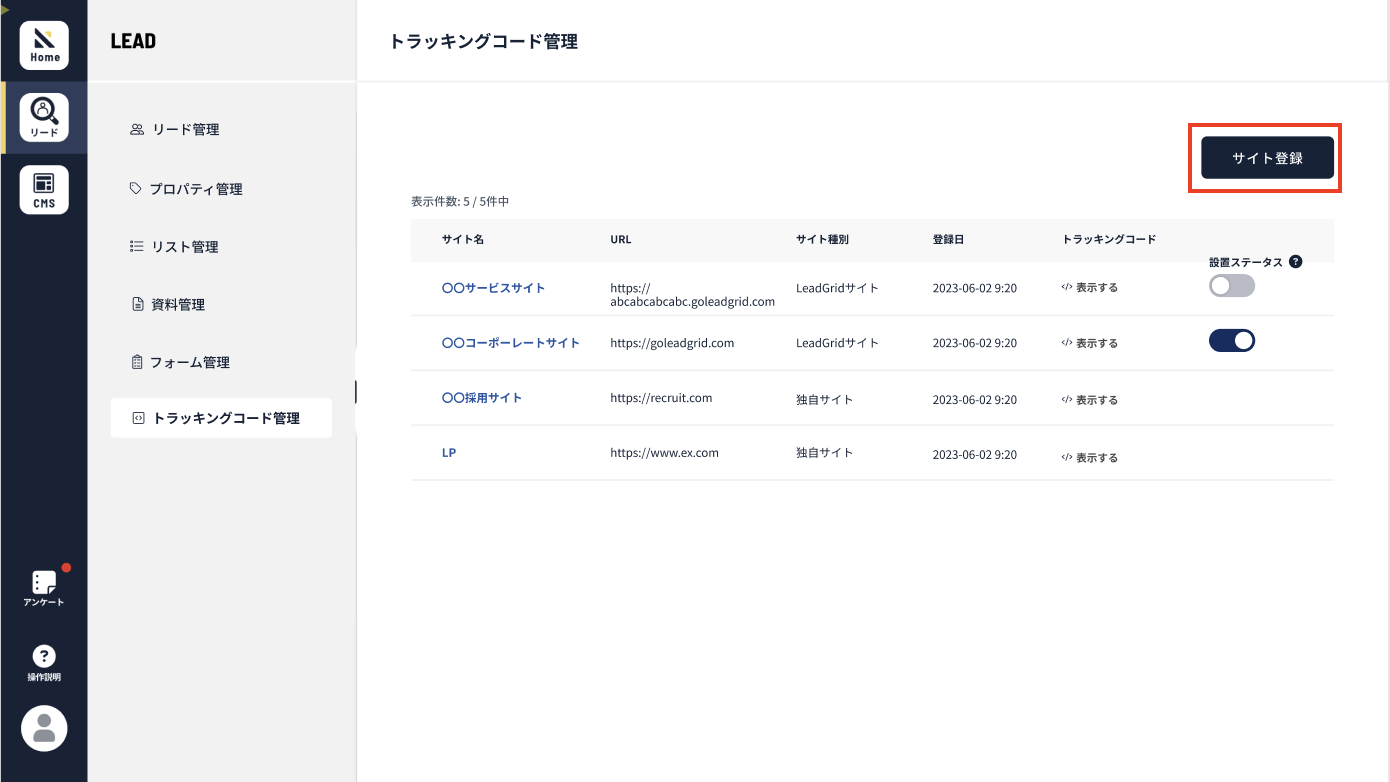Select the リード magnifier icon
This screenshot has height=782, width=1390.
44,118
